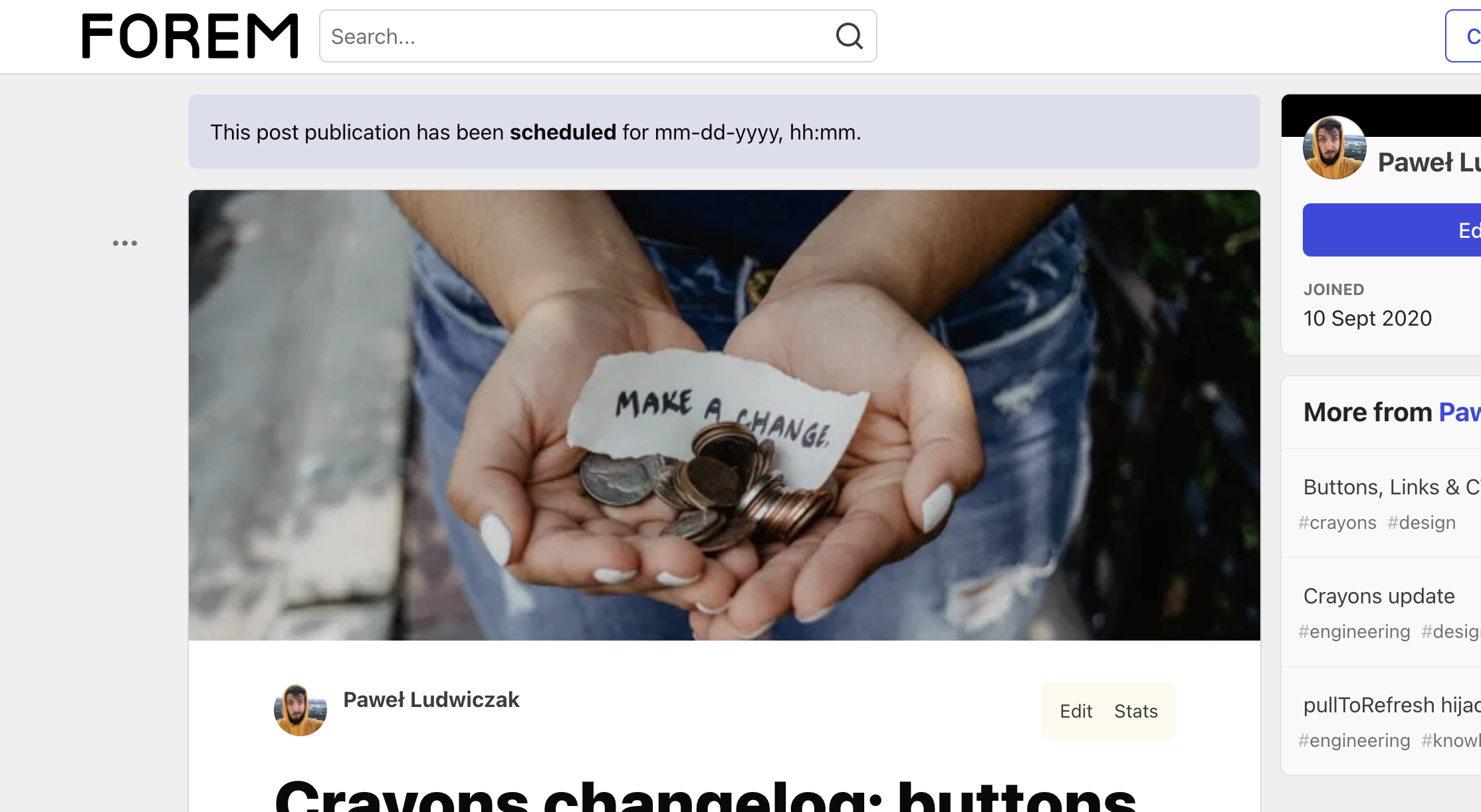Click Paweł's sidebar profile avatar
The image size is (1481, 812).
pyautogui.click(x=1334, y=148)
